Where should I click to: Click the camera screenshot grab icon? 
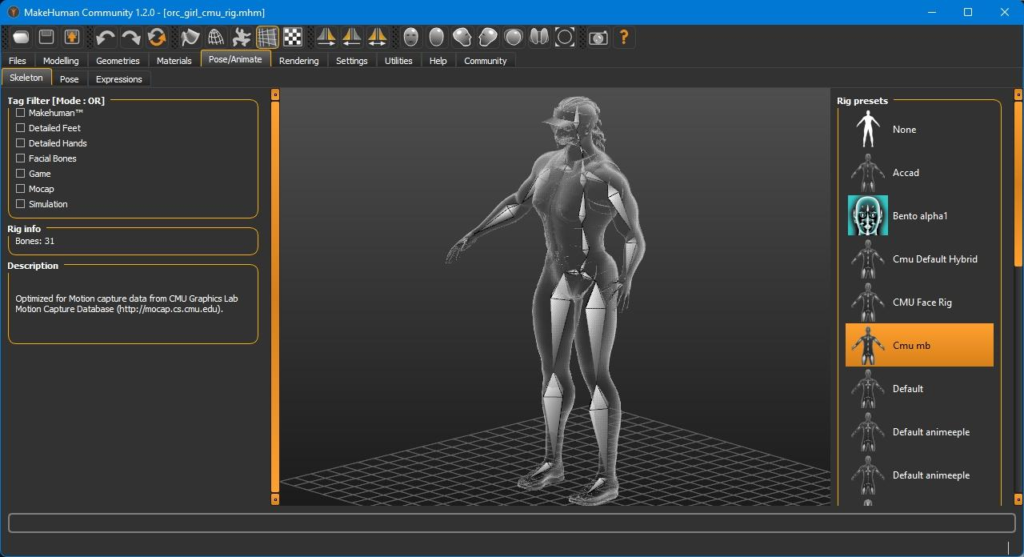click(x=598, y=37)
